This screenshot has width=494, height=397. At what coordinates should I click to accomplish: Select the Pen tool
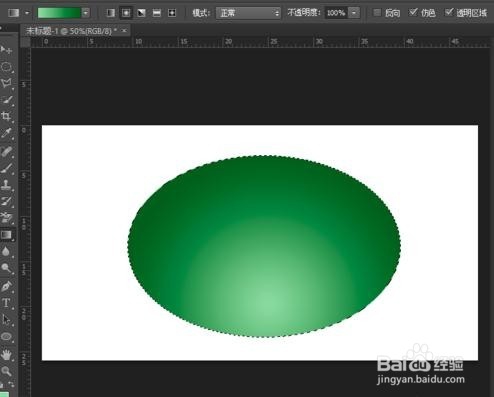click(x=6, y=286)
